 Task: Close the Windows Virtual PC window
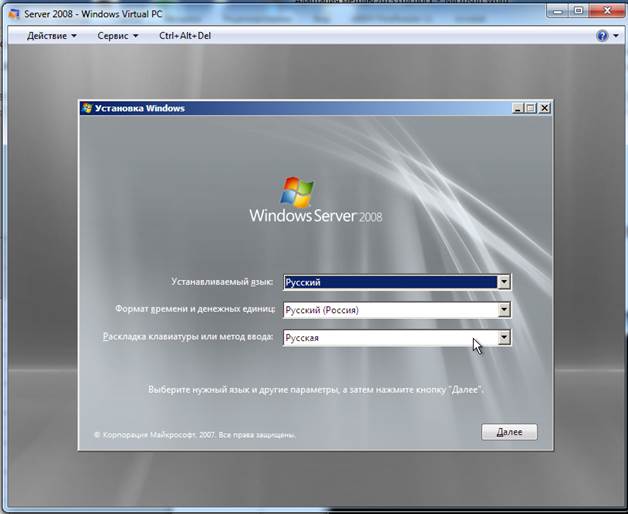coord(607,11)
